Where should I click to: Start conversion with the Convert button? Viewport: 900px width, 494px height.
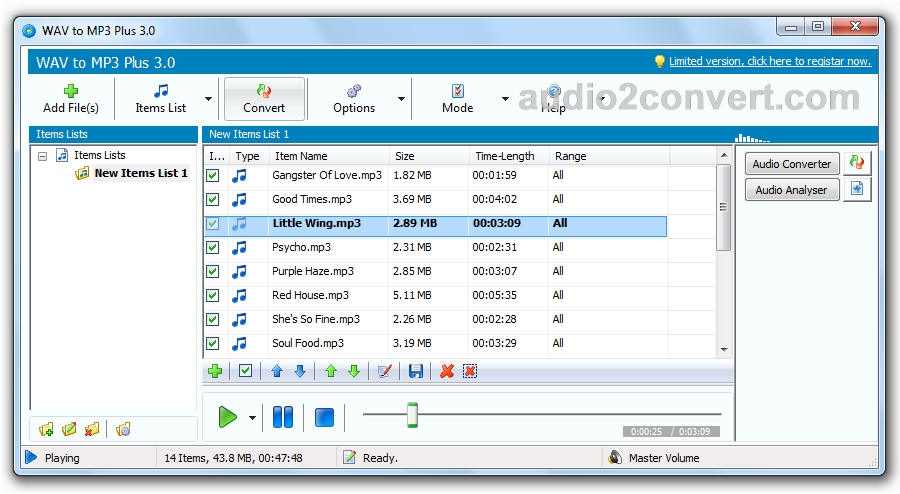click(x=264, y=99)
